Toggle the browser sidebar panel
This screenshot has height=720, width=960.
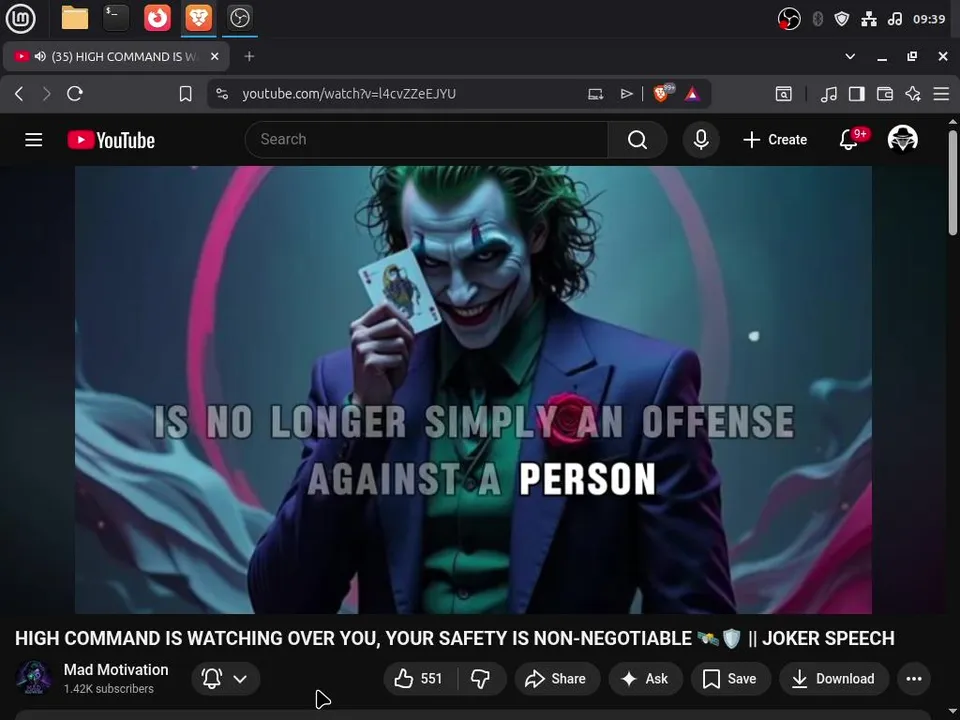pyautogui.click(x=857, y=94)
